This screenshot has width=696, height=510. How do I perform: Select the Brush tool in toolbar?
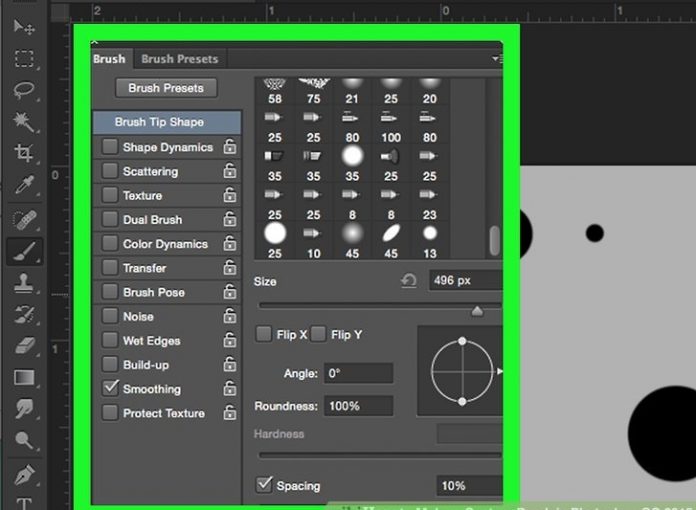pyautogui.click(x=24, y=250)
